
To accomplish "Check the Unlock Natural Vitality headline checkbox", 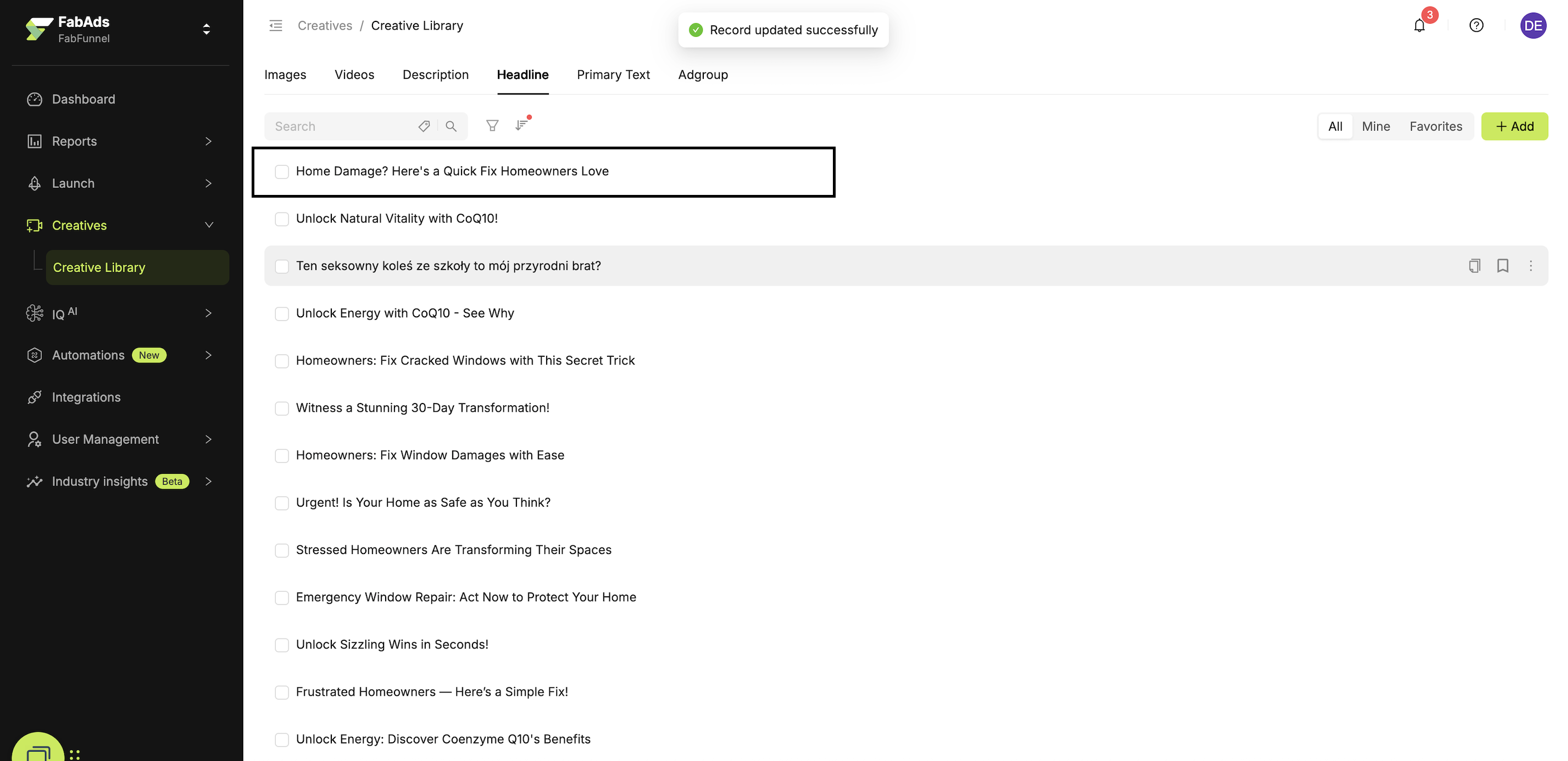I will pyautogui.click(x=282, y=219).
